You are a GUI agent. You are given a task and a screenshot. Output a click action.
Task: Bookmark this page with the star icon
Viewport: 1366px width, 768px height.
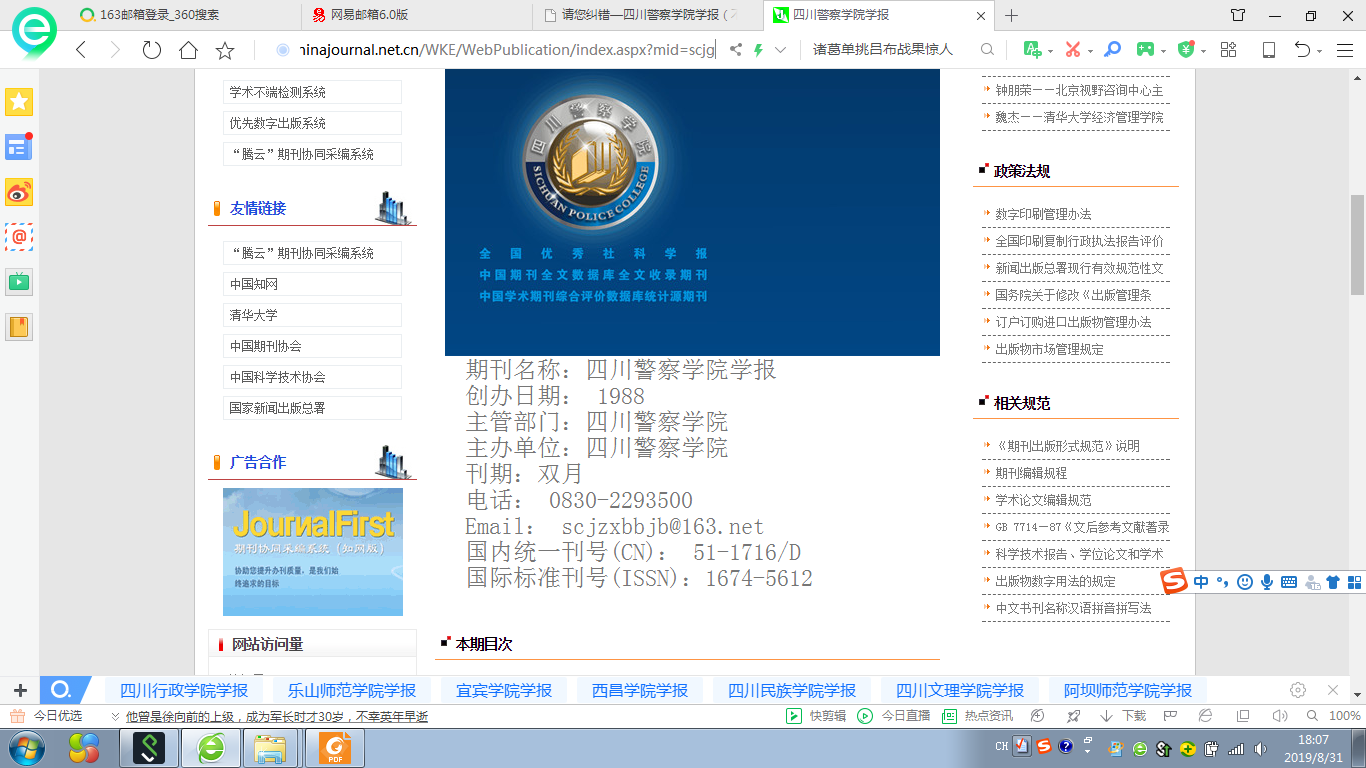click(225, 50)
